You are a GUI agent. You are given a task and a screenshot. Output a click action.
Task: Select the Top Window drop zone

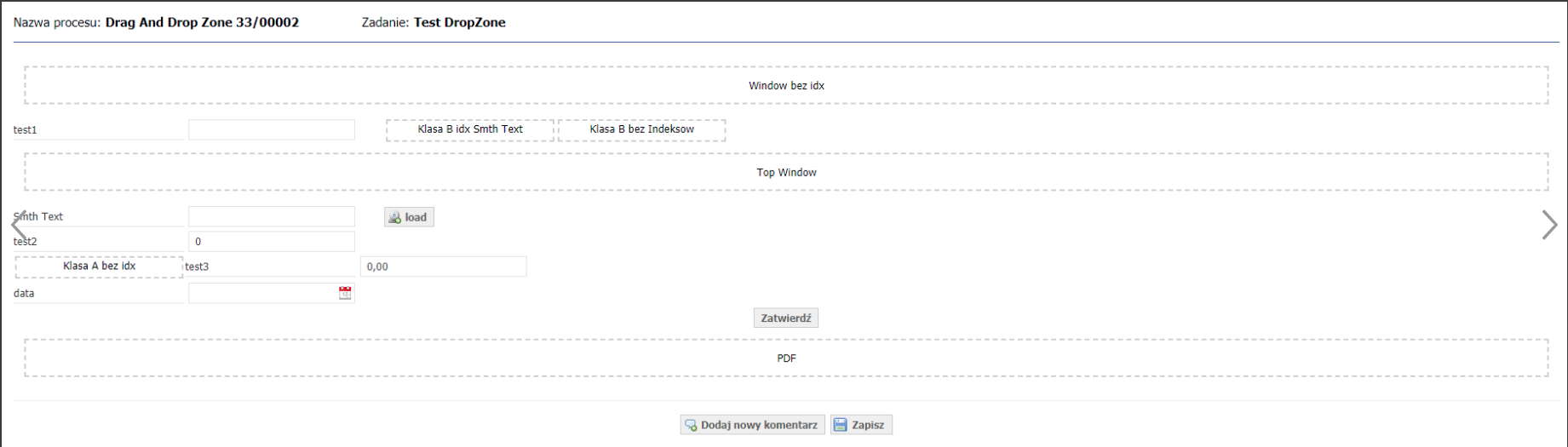pyautogui.click(x=786, y=172)
